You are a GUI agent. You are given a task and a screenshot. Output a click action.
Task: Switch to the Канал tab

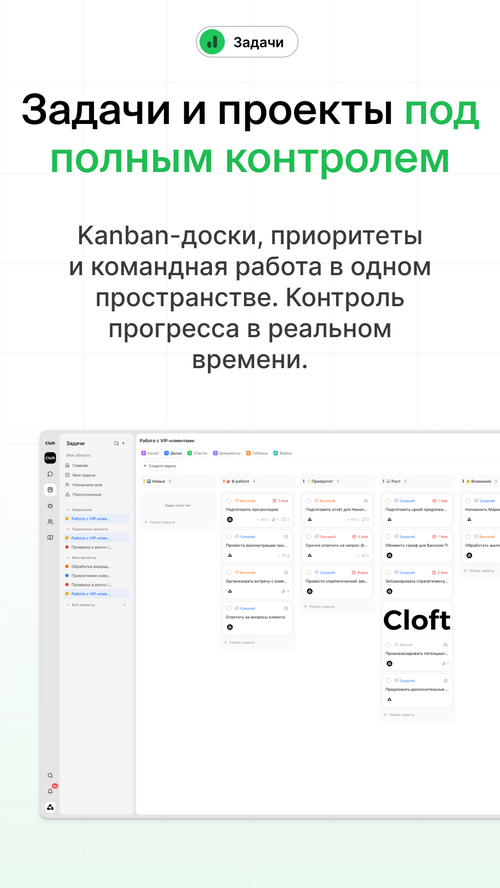tap(150, 454)
